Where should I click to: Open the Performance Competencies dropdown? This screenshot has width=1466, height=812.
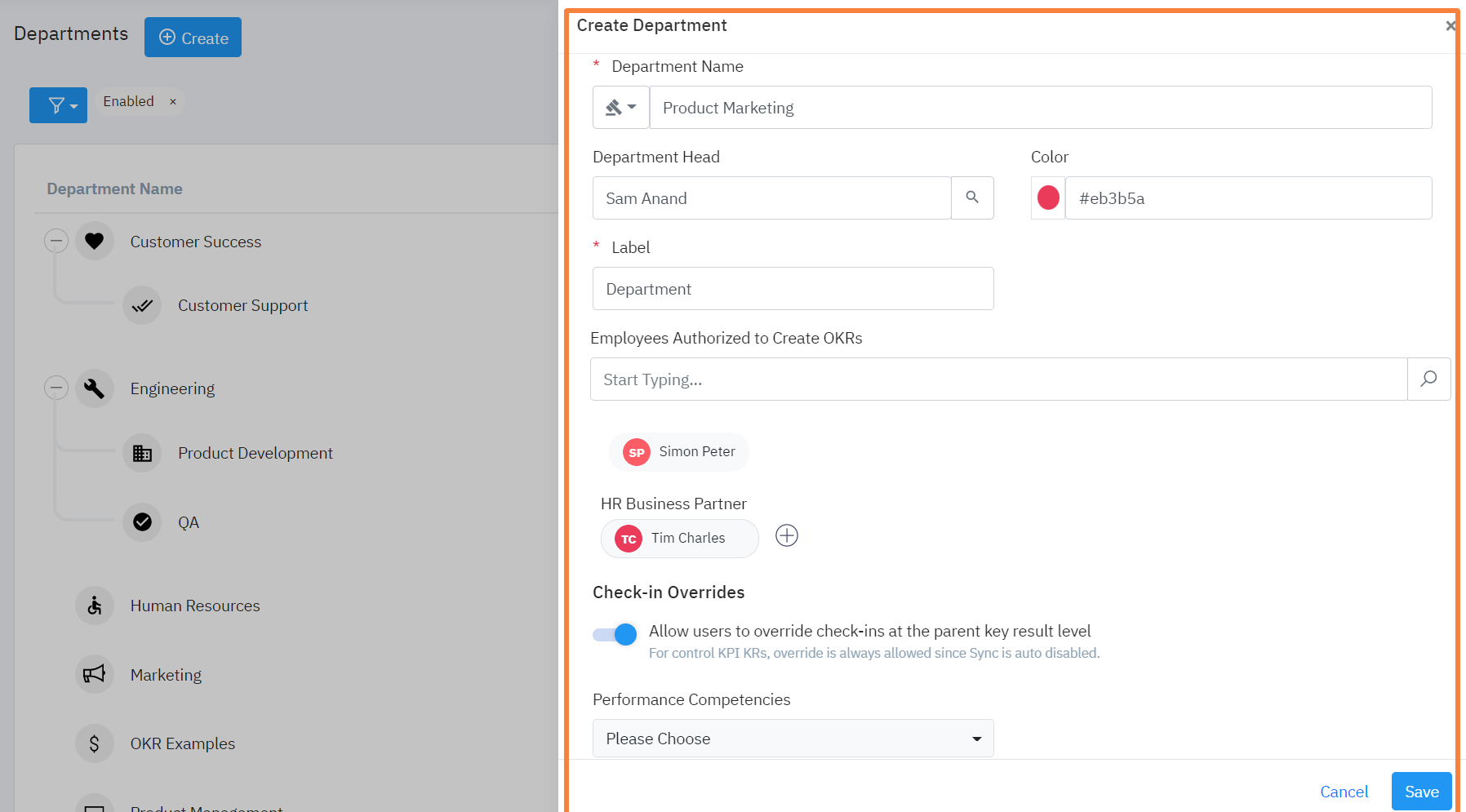tap(793, 739)
